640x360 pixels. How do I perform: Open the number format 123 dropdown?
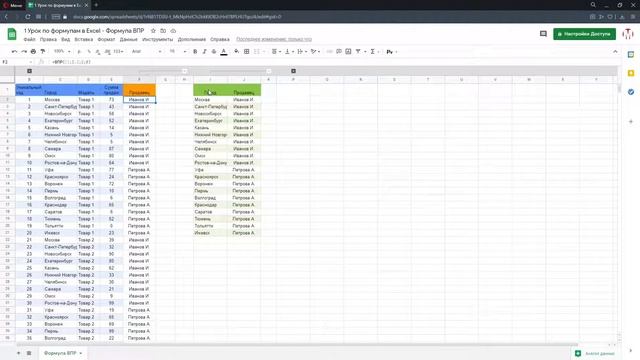[119, 51]
